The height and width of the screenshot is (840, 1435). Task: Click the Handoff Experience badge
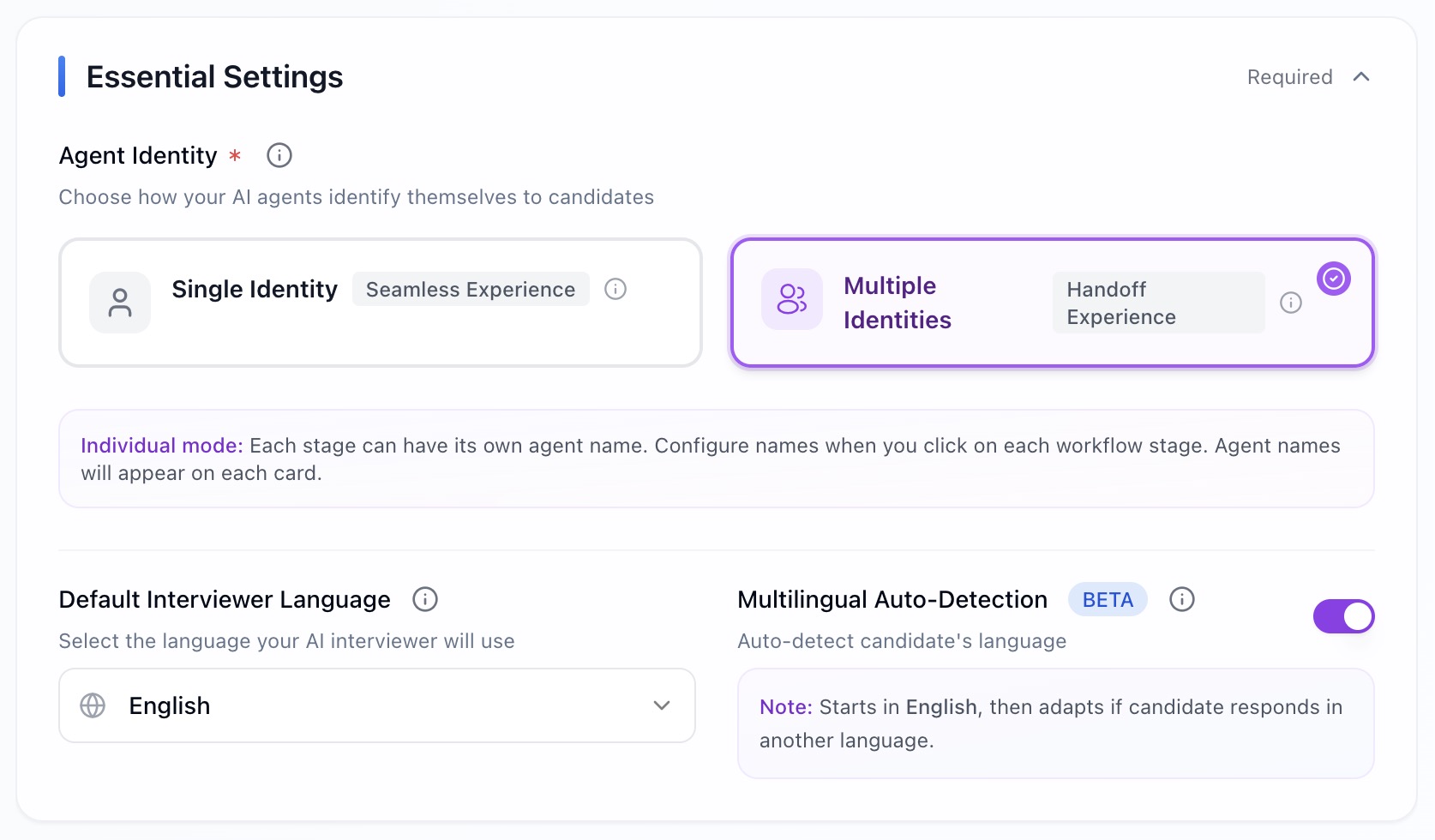coord(1158,303)
